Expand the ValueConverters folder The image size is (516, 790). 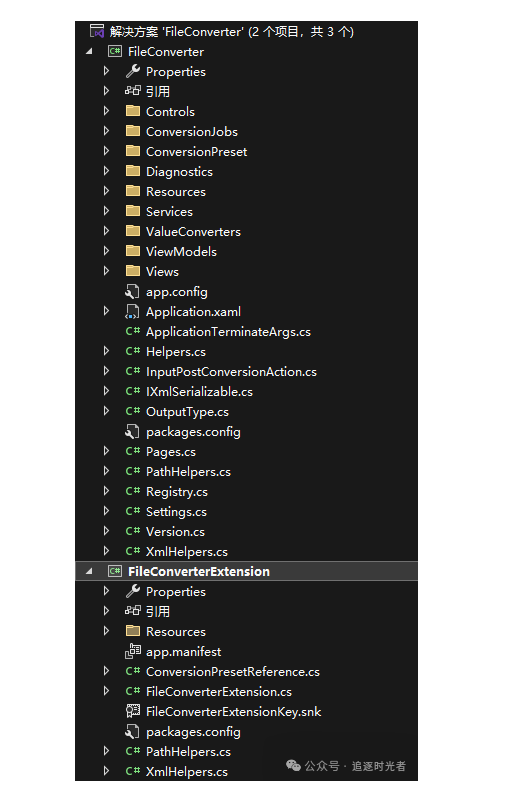point(106,231)
